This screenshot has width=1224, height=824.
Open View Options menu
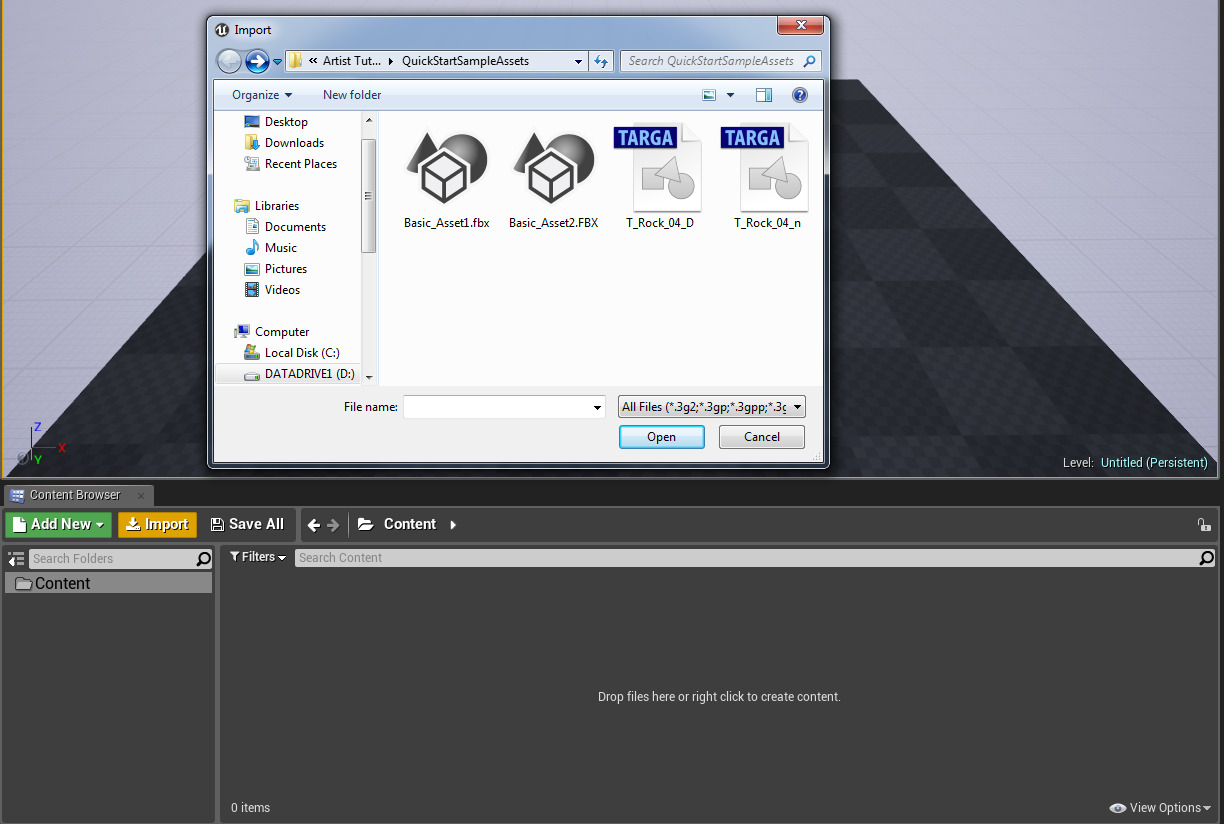1160,808
